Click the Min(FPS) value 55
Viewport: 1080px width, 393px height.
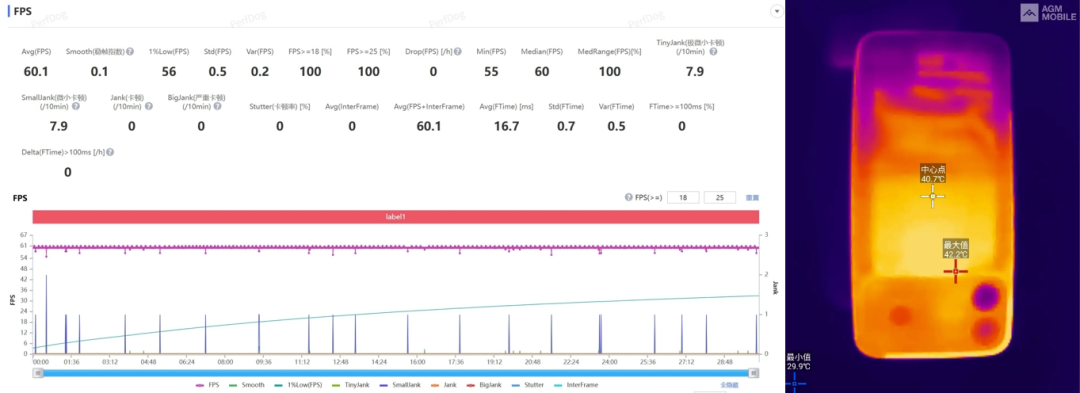[x=491, y=71]
